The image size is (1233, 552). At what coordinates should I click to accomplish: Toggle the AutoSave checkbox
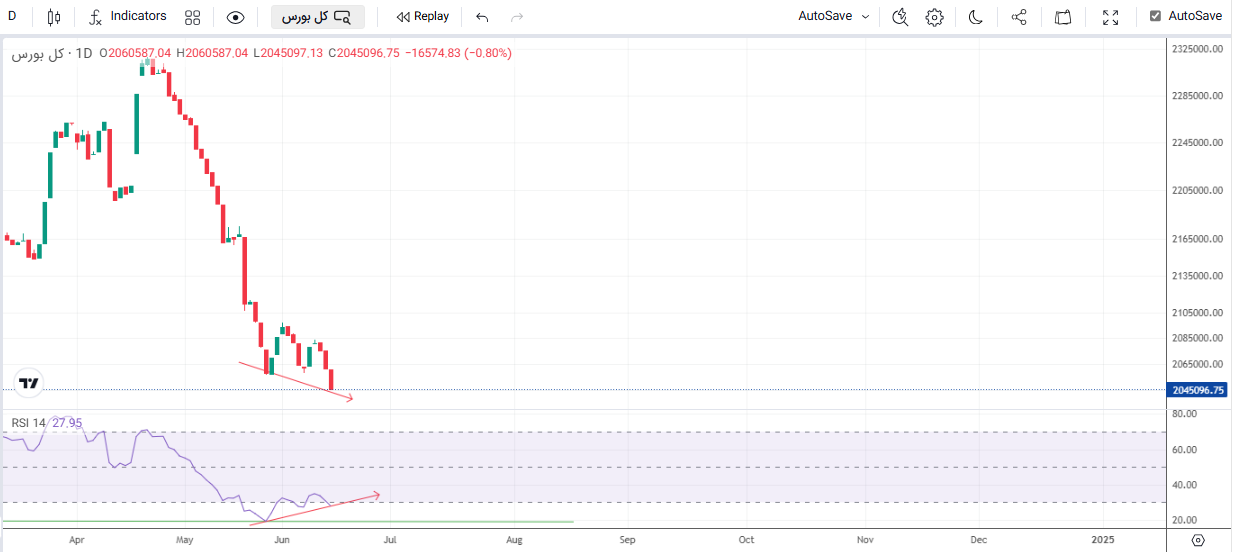(x=1156, y=16)
